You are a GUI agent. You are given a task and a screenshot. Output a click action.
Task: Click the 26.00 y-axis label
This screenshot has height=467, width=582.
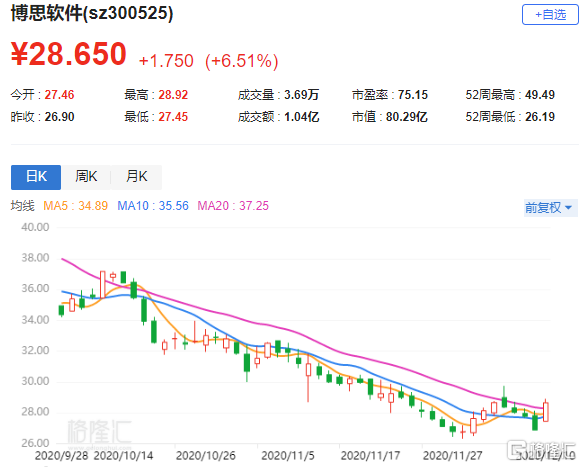35,443
